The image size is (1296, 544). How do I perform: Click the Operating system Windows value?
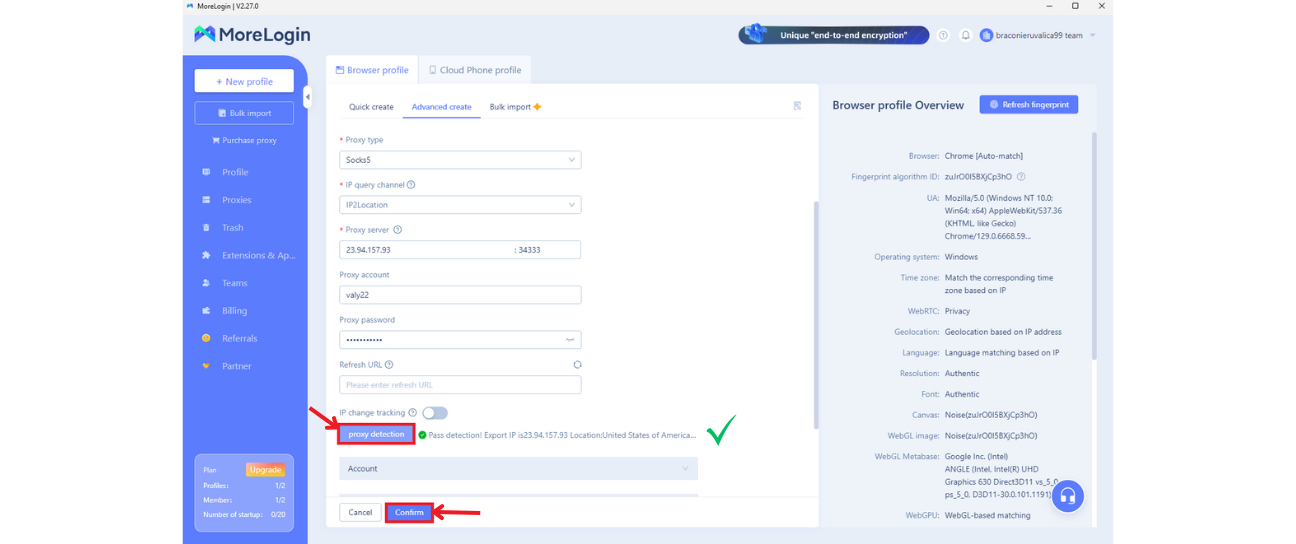click(961, 257)
